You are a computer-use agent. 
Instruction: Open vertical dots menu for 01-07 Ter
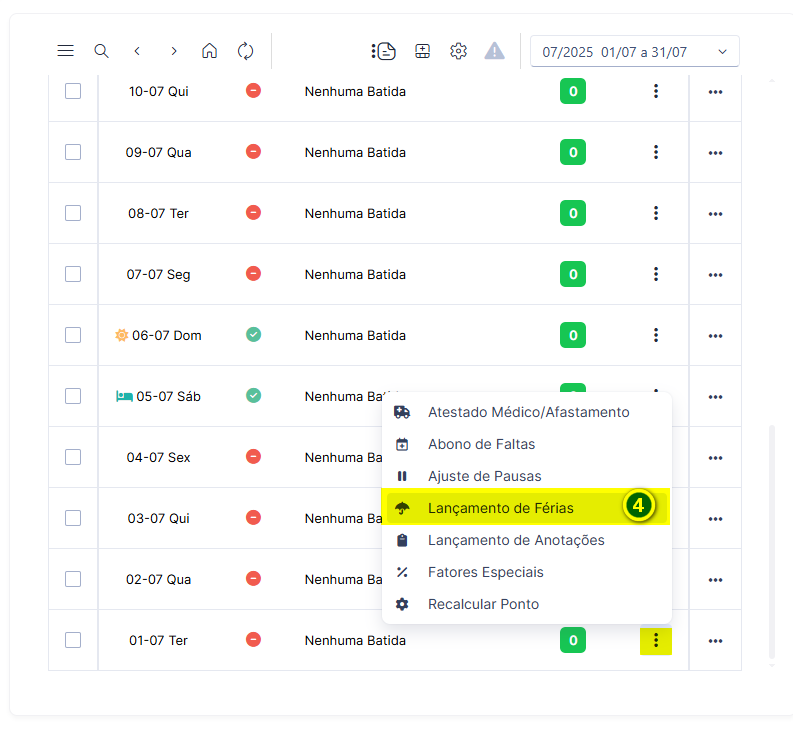click(656, 640)
